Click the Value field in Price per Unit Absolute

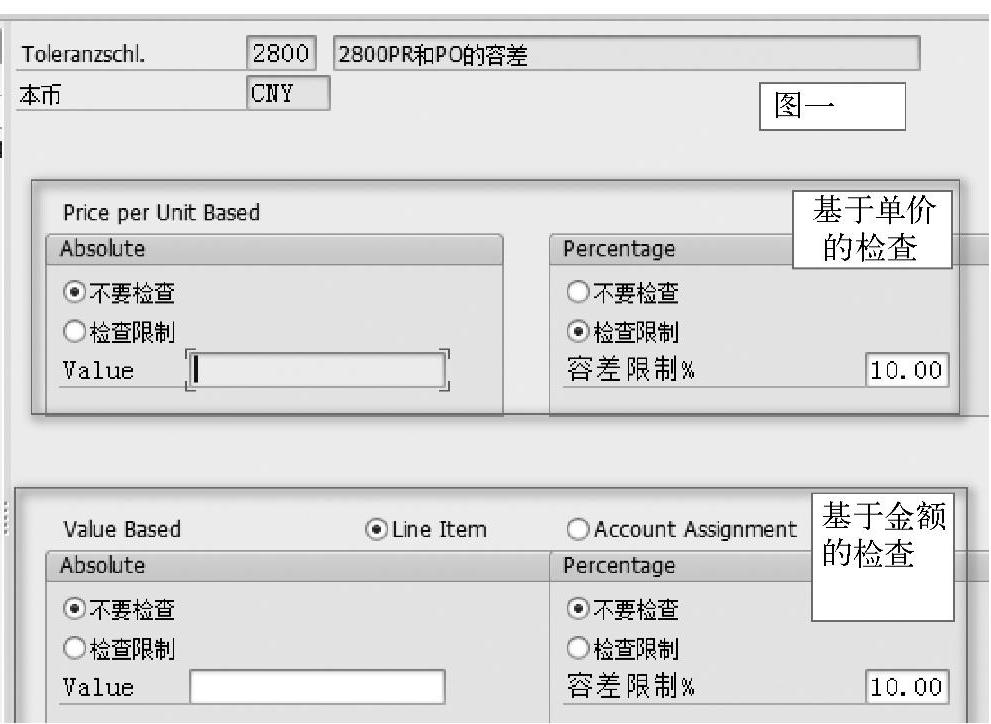click(x=318, y=371)
